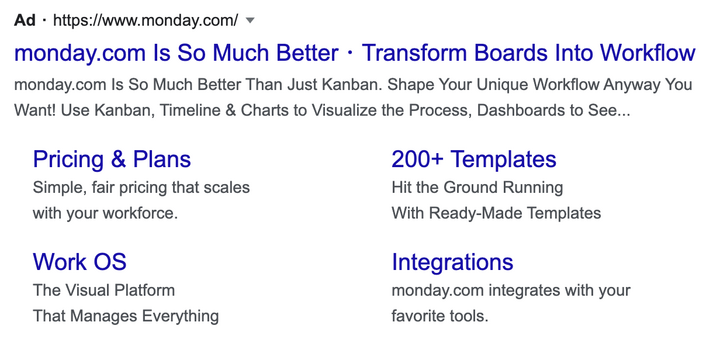720x360 pixels.
Task: Click the 'monday.com integrates with your' text
Action: tap(511, 291)
